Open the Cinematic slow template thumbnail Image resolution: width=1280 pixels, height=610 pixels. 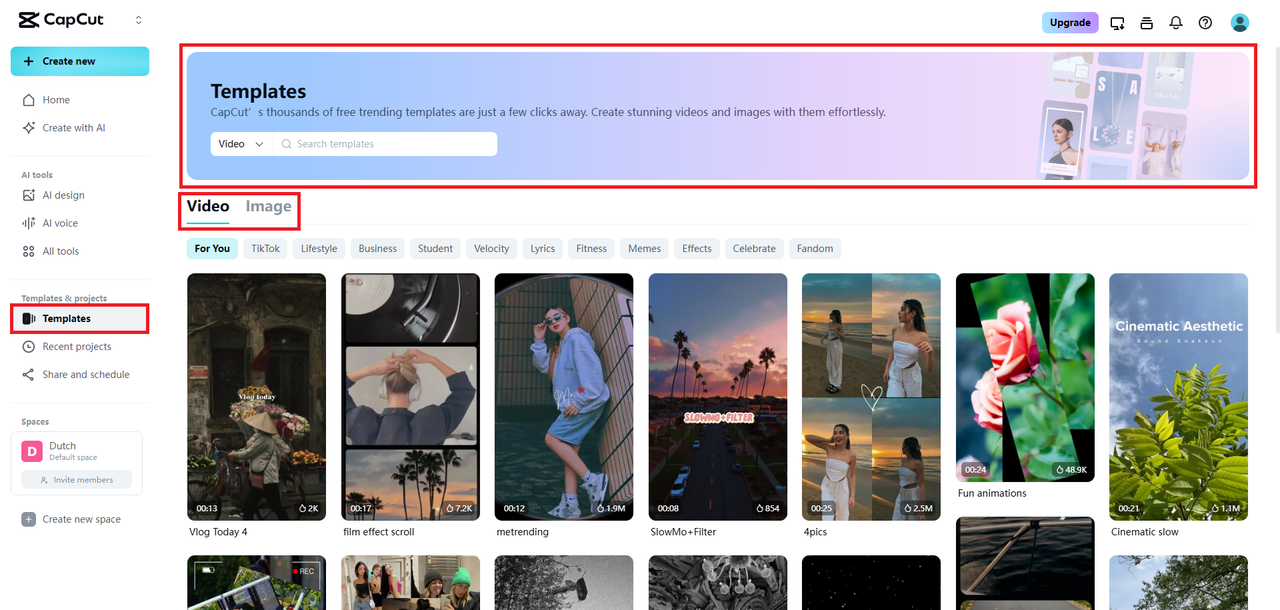1178,396
